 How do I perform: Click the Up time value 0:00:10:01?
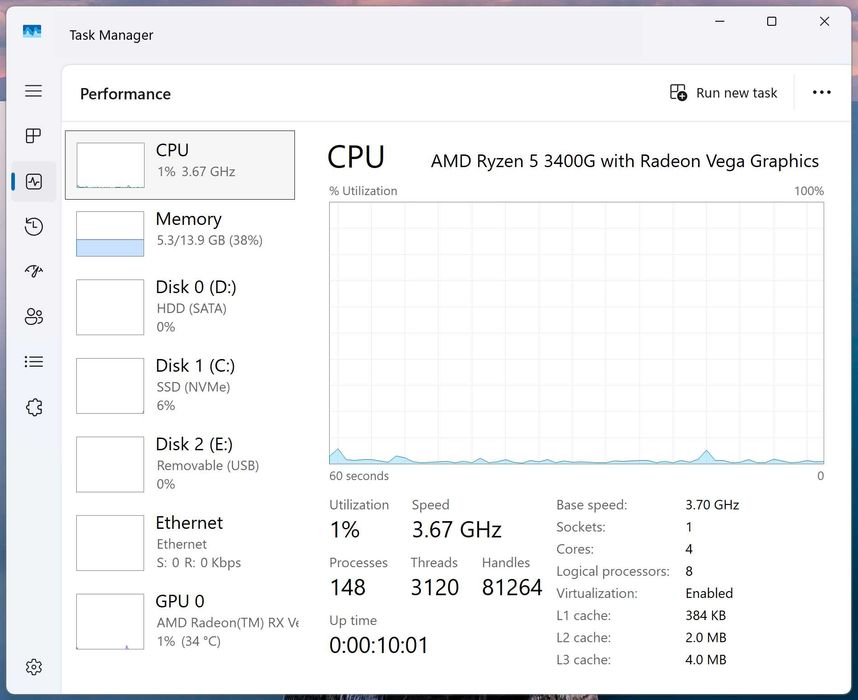click(379, 645)
